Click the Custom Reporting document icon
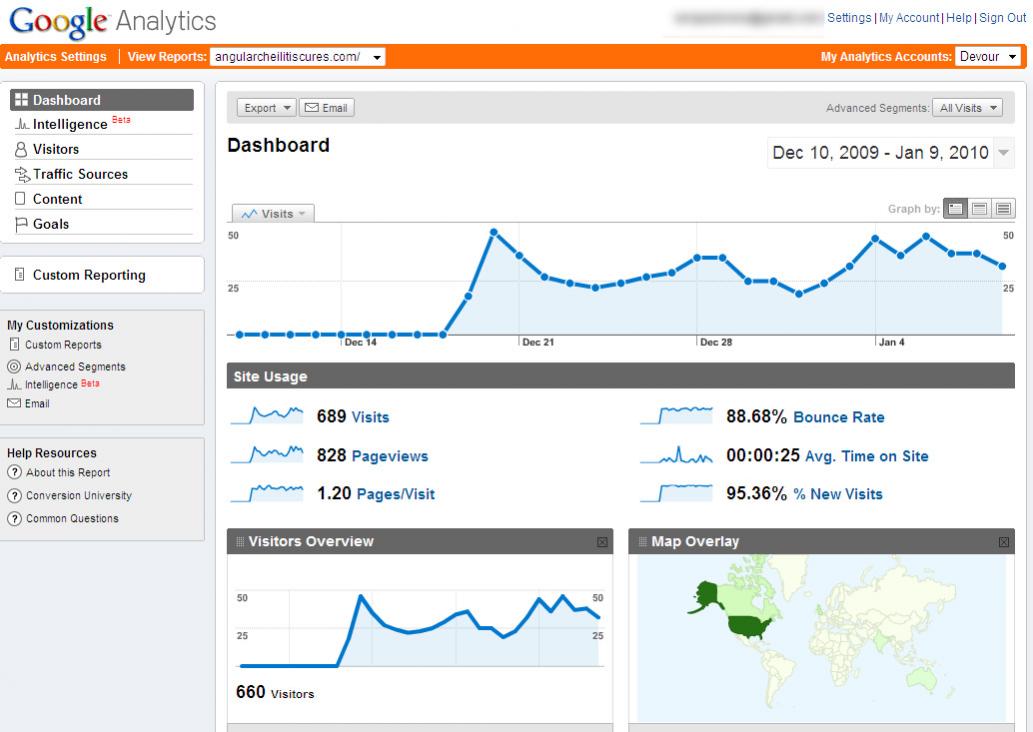 click(20, 274)
